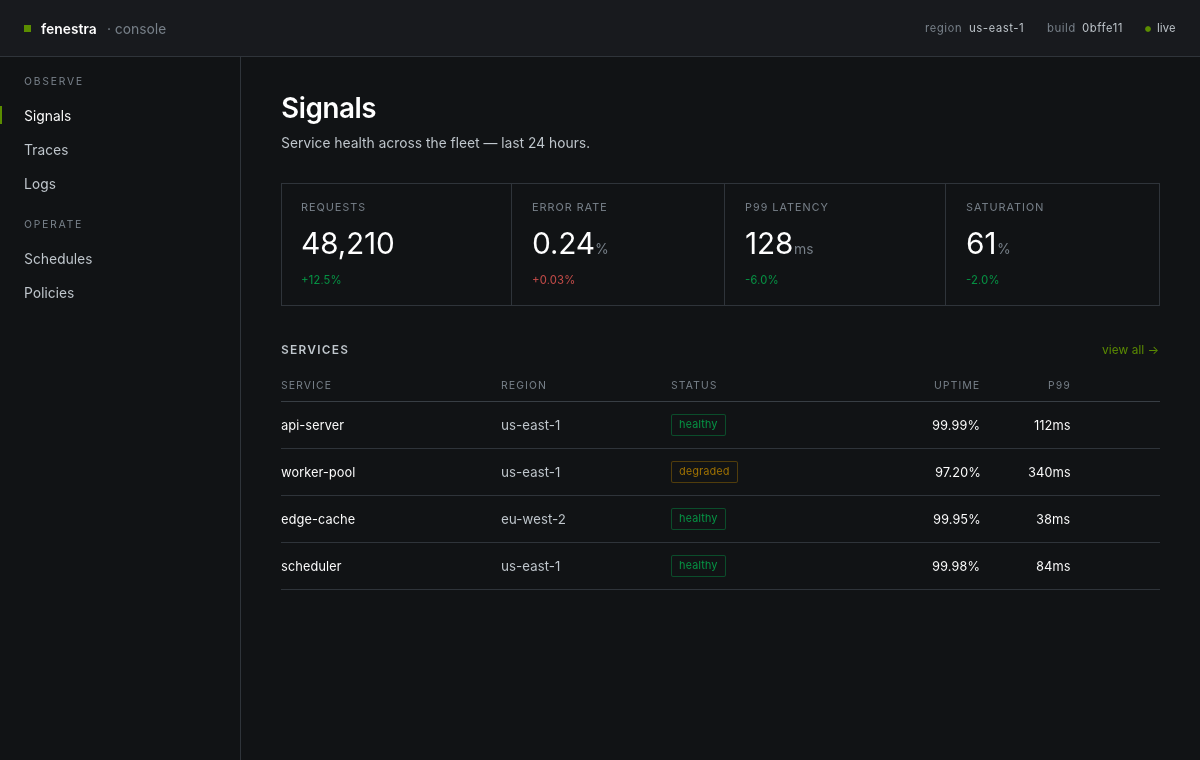This screenshot has width=1200, height=760.
Task: Click the 112ms P99 value
Action: tap(1052, 425)
